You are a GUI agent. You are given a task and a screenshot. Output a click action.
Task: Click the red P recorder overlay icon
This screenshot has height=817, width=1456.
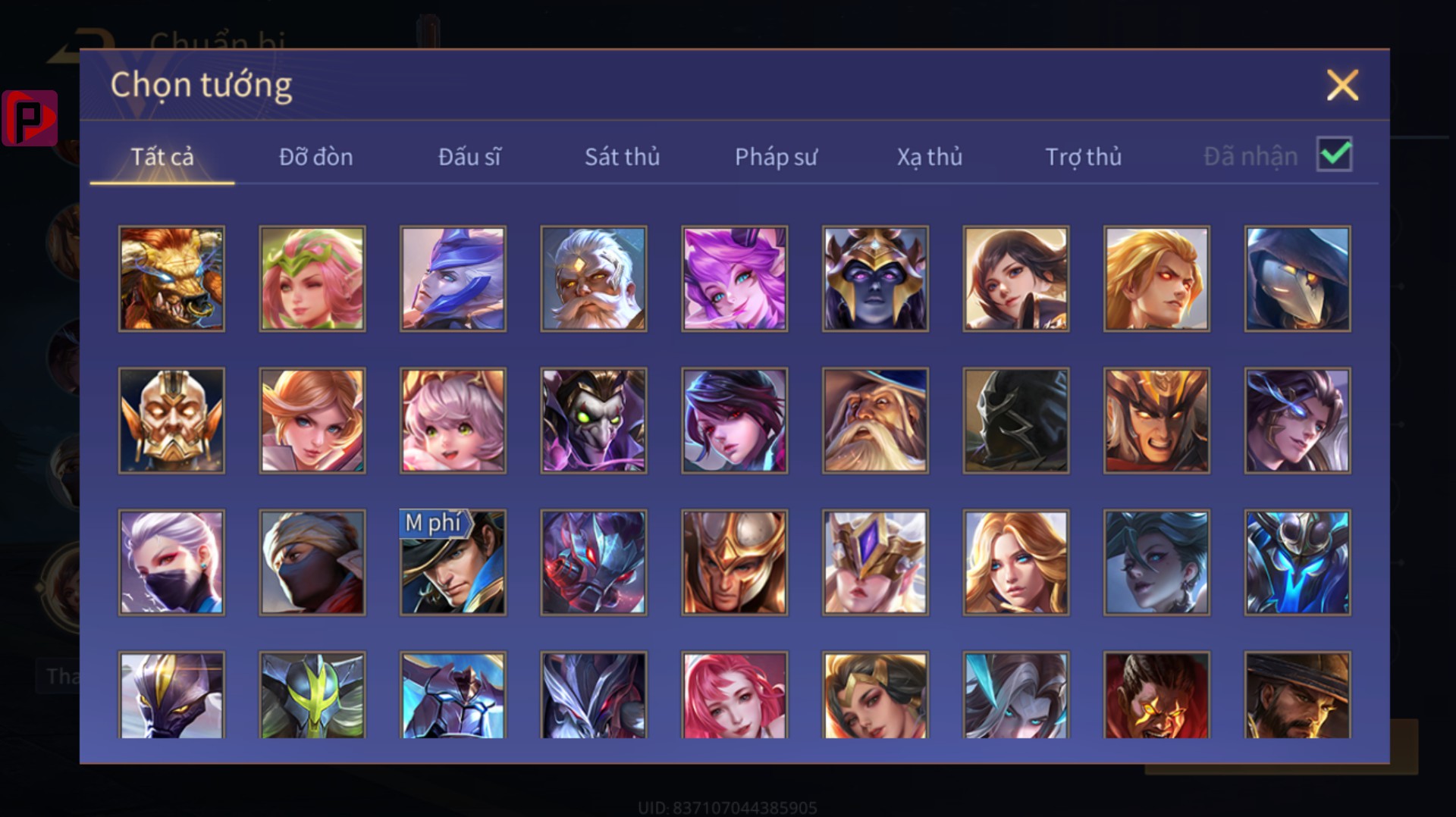click(x=30, y=118)
